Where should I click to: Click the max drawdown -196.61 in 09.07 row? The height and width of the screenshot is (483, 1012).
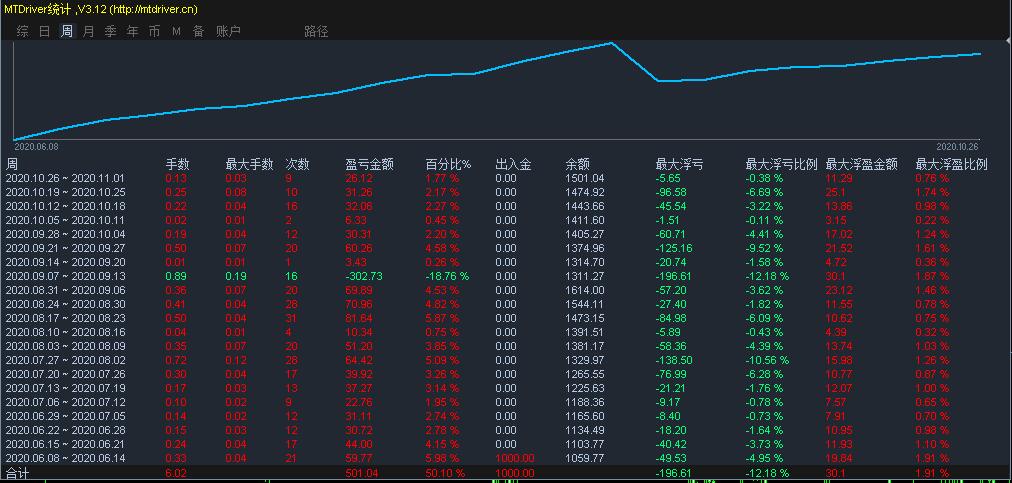(672, 276)
